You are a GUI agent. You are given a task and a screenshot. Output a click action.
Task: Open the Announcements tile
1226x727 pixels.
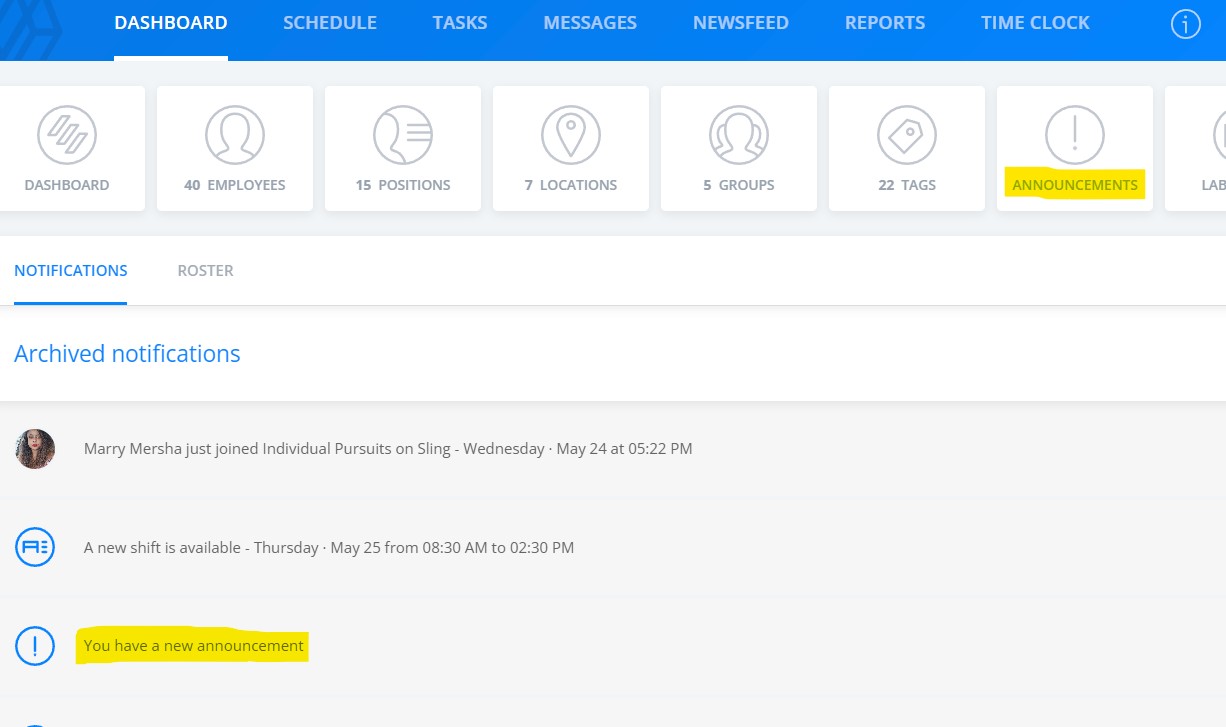1075,148
